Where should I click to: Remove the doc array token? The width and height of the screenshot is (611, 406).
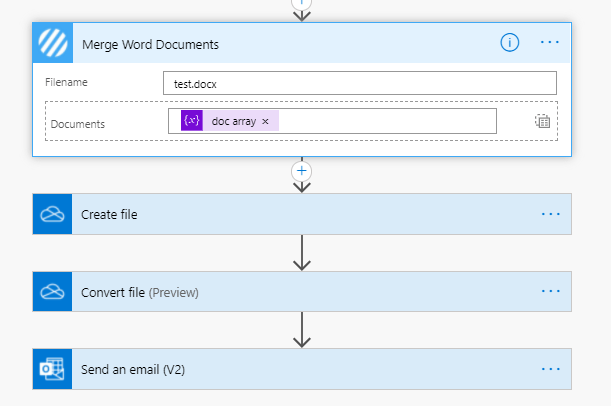click(x=265, y=121)
